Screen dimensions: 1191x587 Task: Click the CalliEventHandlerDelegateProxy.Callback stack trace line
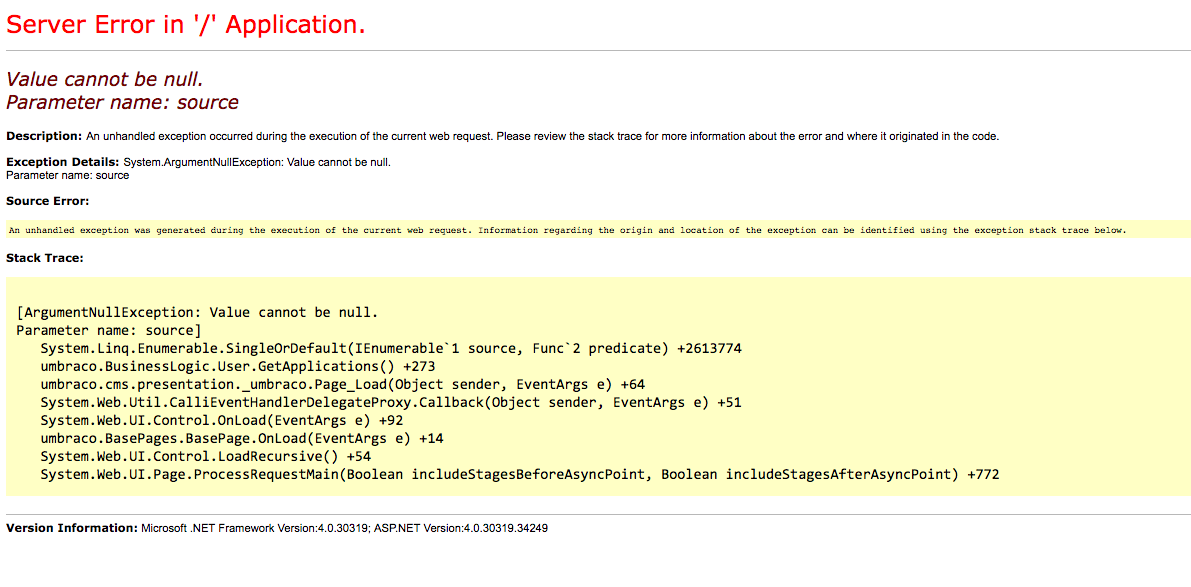390,402
